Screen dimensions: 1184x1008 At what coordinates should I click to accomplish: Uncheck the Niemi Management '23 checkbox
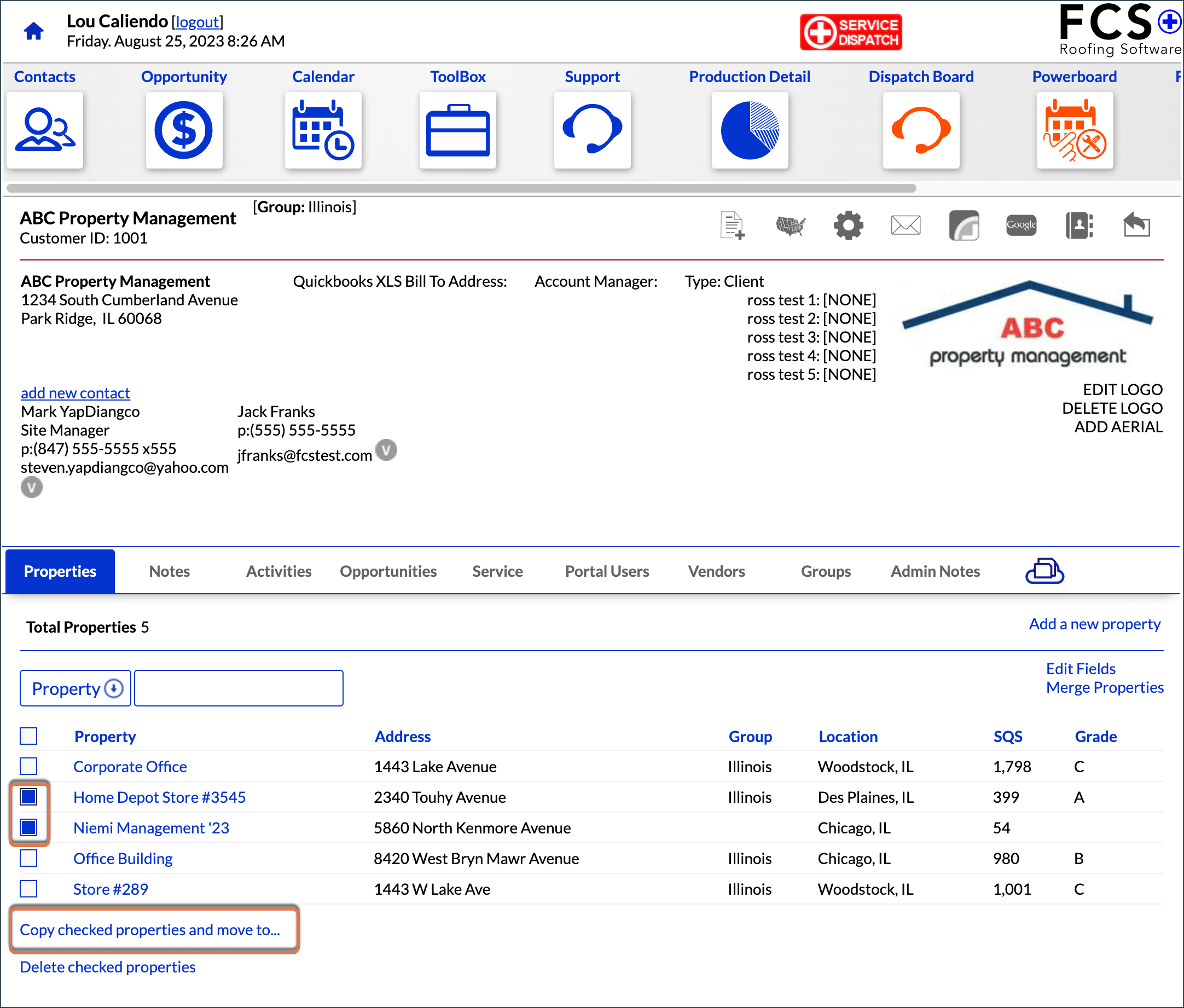click(28, 827)
